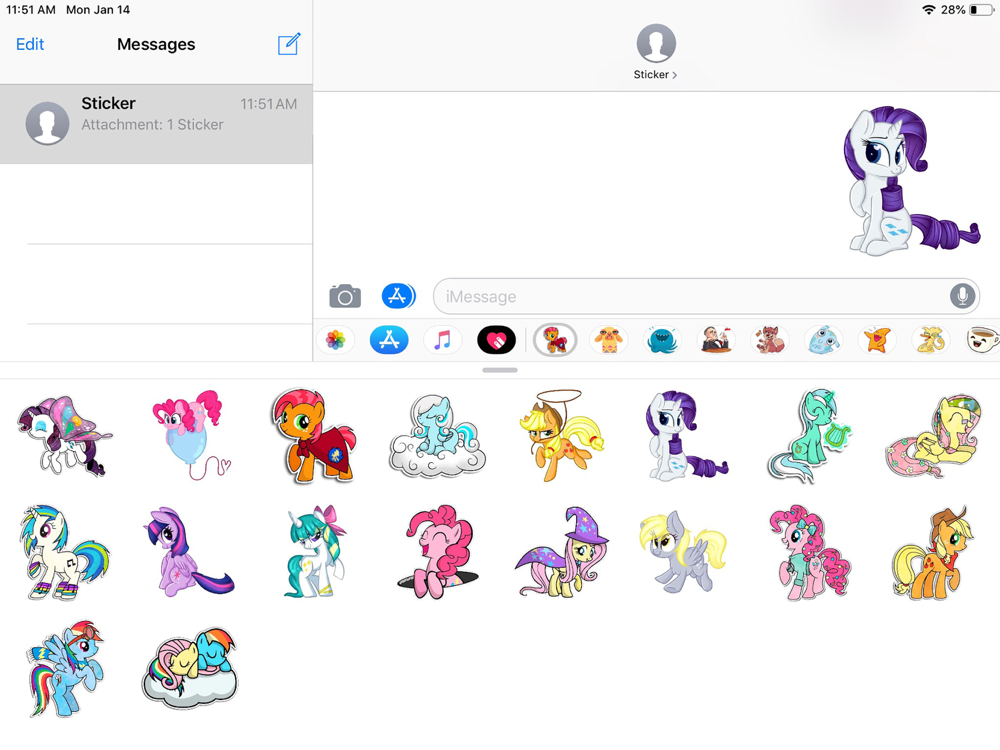This screenshot has width=1000, height=750.
Task: Tap the Sticker contact avatar in list
Action: (47, 123)
